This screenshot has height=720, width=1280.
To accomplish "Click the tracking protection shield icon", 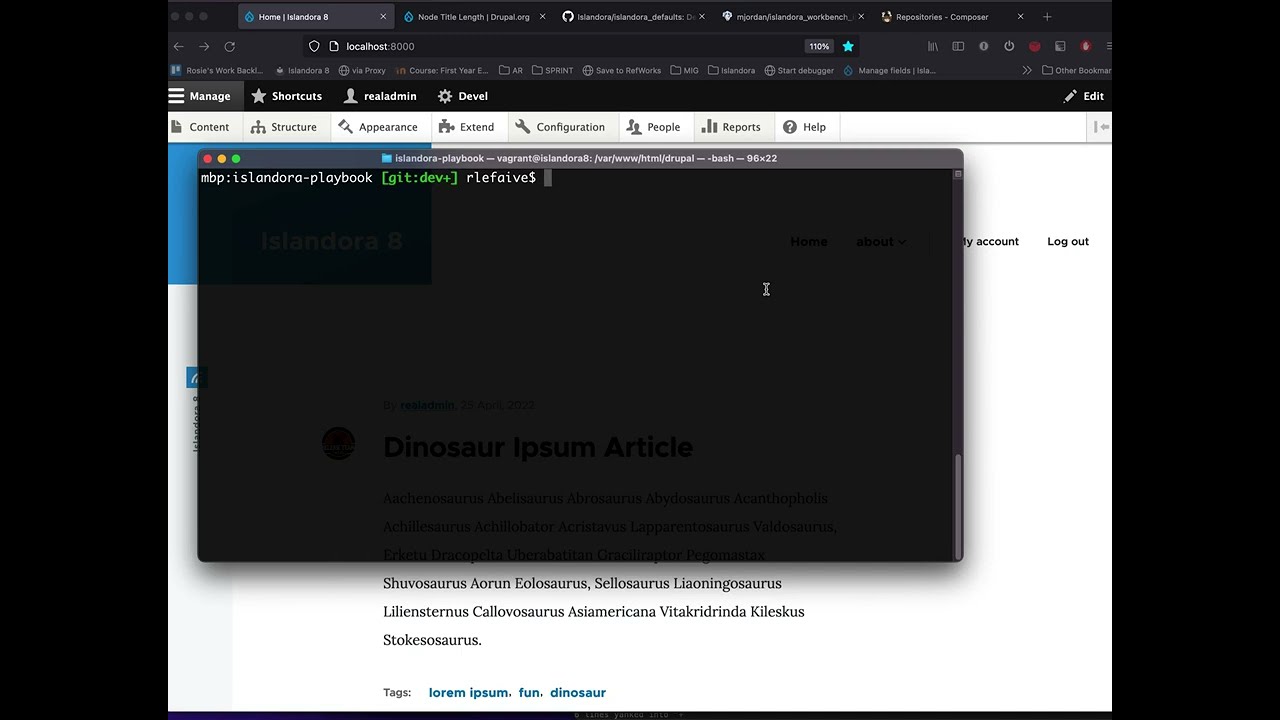I will point(314,46).
